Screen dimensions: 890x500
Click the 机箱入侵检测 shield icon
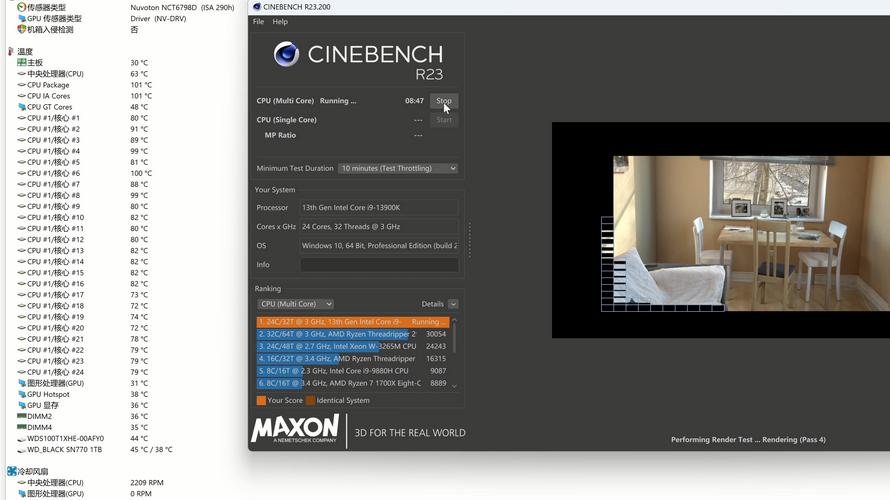pos(22,29)
